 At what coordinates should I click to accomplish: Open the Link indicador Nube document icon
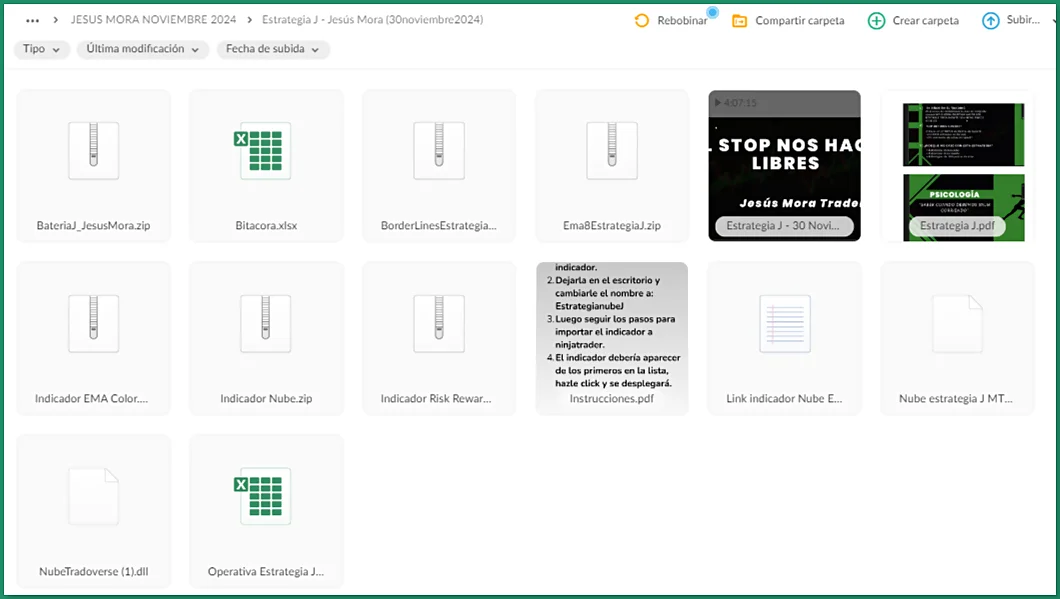coord(785,324)
